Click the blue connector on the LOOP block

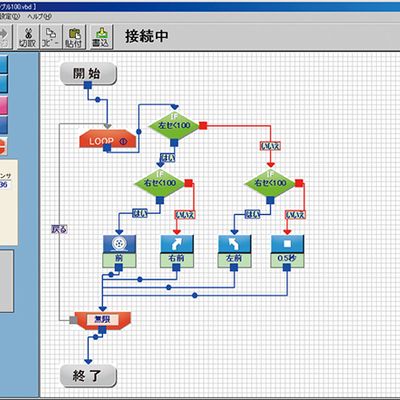pyautogui.click(x=107, y=148)
